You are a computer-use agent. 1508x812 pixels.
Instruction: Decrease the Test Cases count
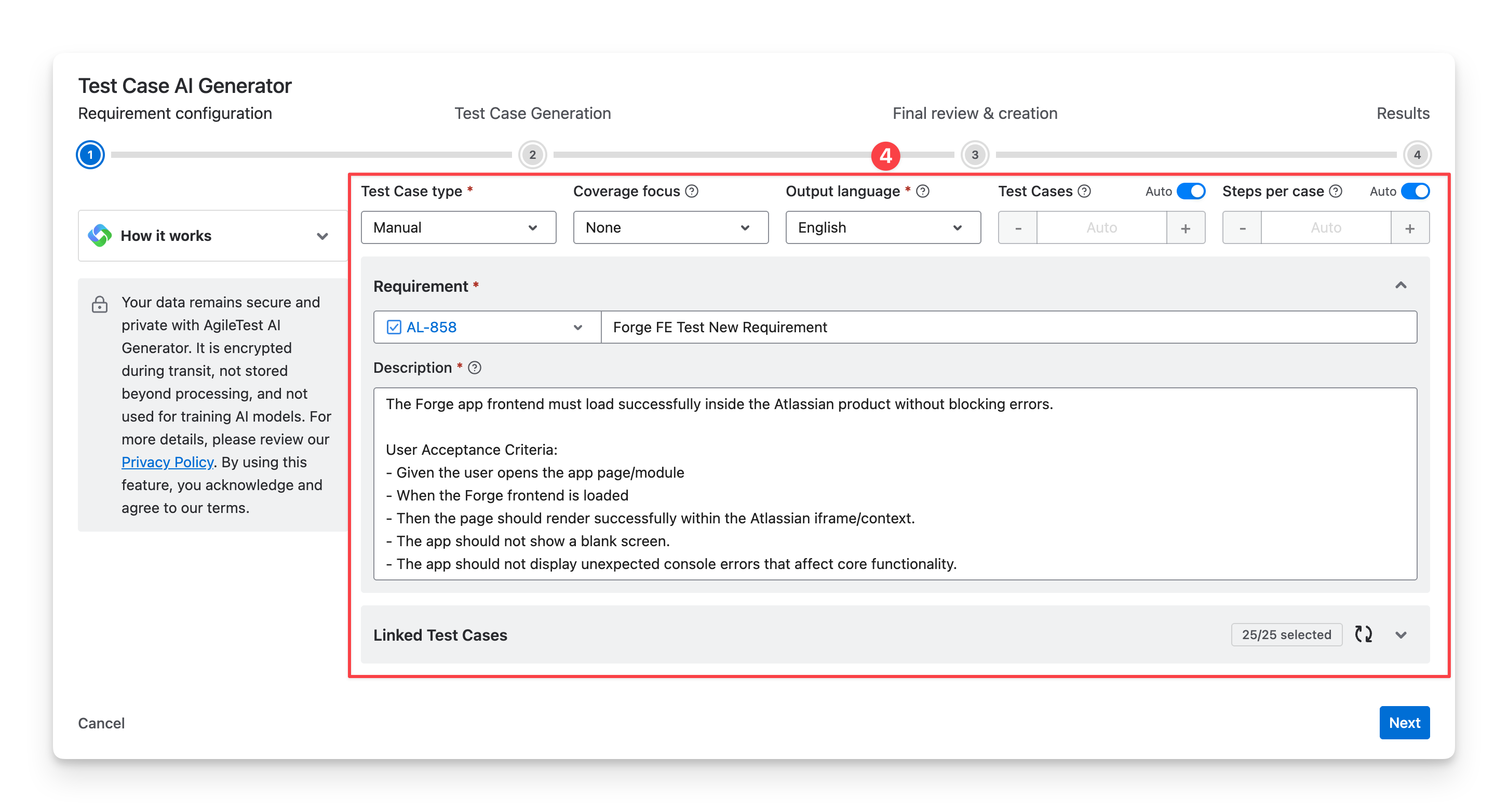point(1018,228)
